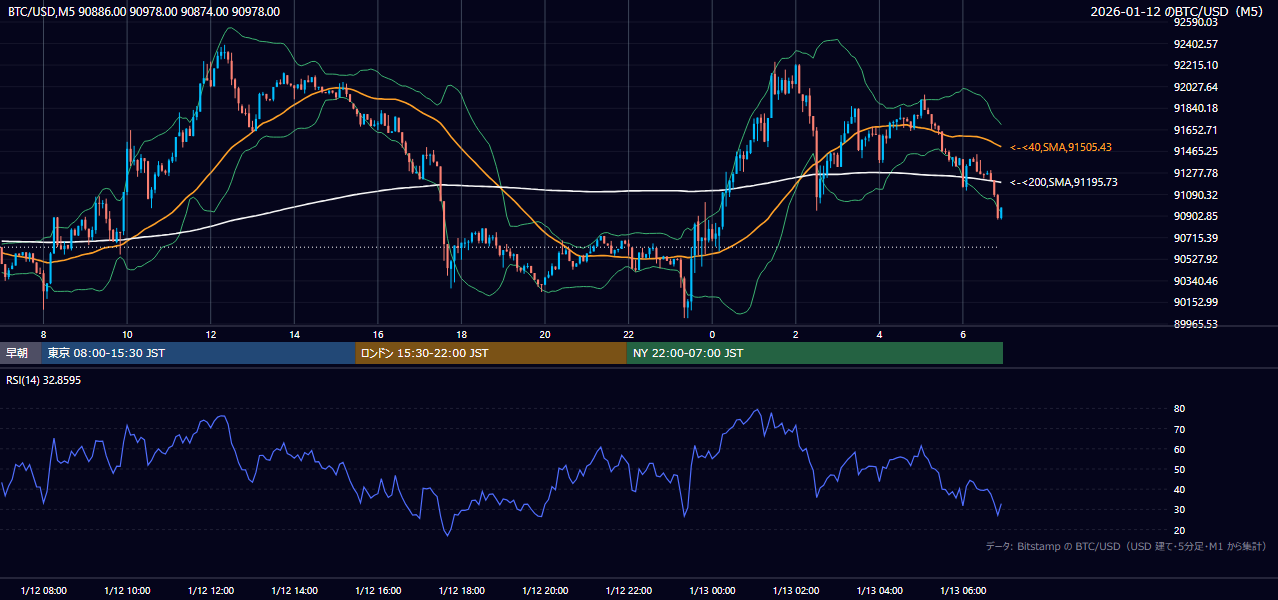Click hour label 8 under the price chart
The height and width of the screenshot is (600, 1278).
tap(44, 334)
